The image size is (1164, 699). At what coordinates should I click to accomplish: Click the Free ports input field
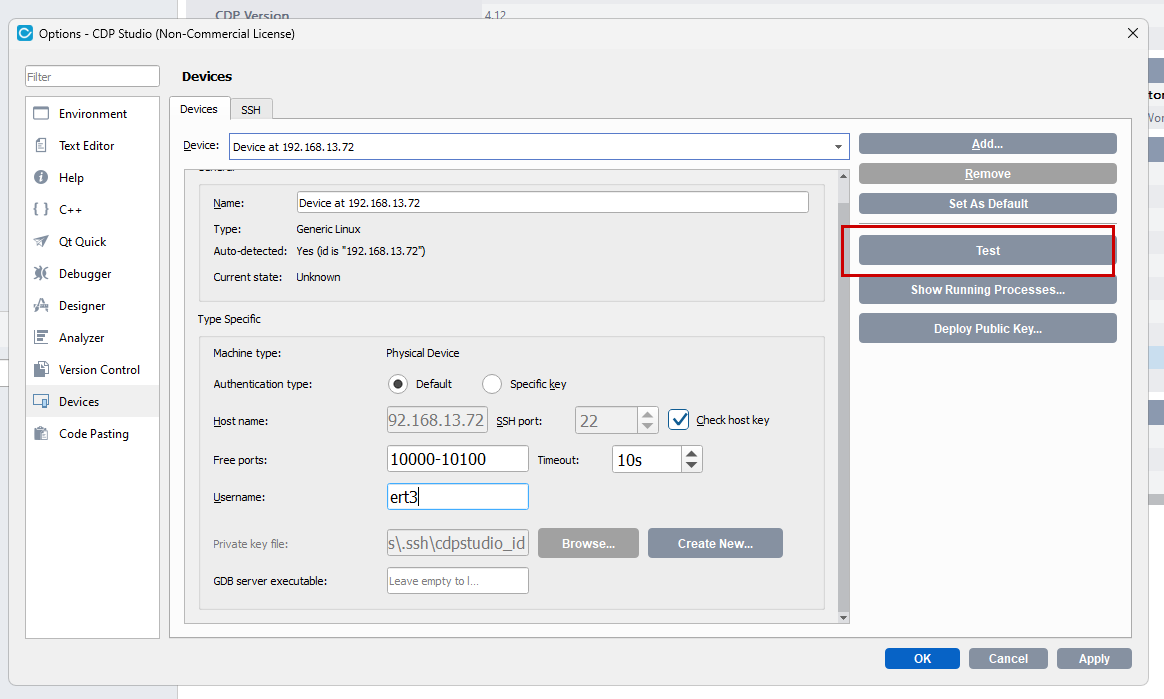[x=457, y=459]
